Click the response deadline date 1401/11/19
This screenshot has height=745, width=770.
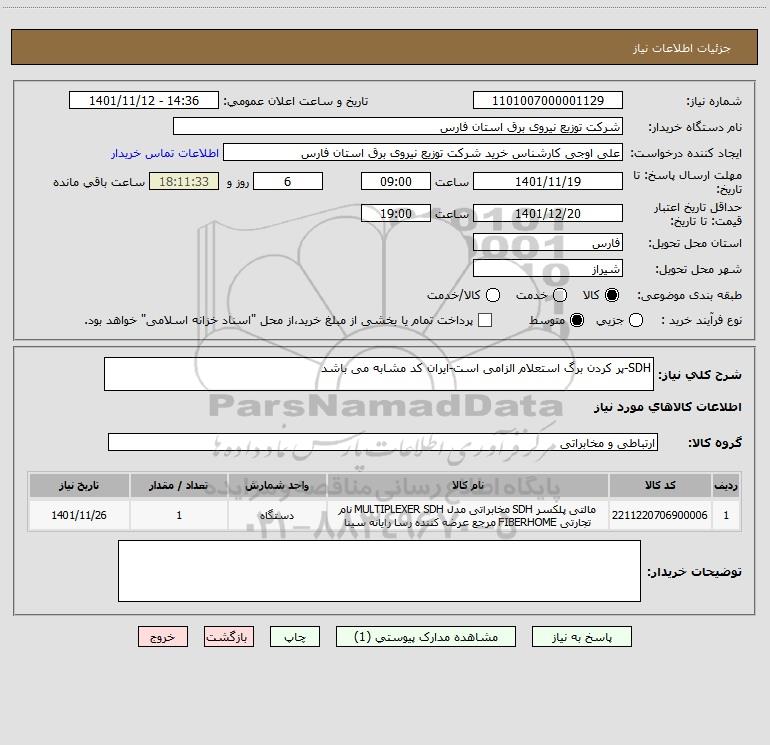pos(548,182)
